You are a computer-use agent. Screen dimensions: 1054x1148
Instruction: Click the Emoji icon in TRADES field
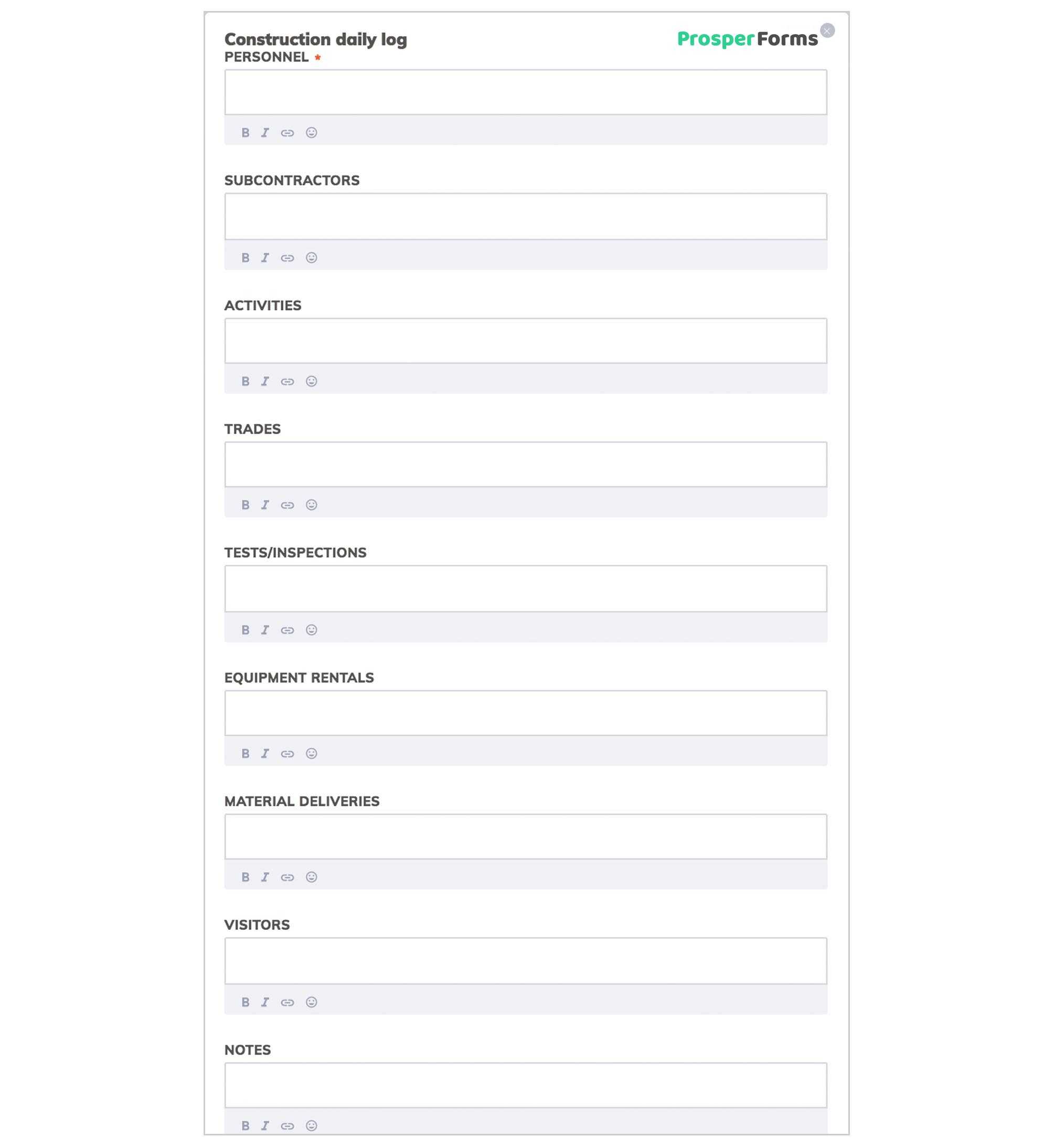tap(312, 505)
